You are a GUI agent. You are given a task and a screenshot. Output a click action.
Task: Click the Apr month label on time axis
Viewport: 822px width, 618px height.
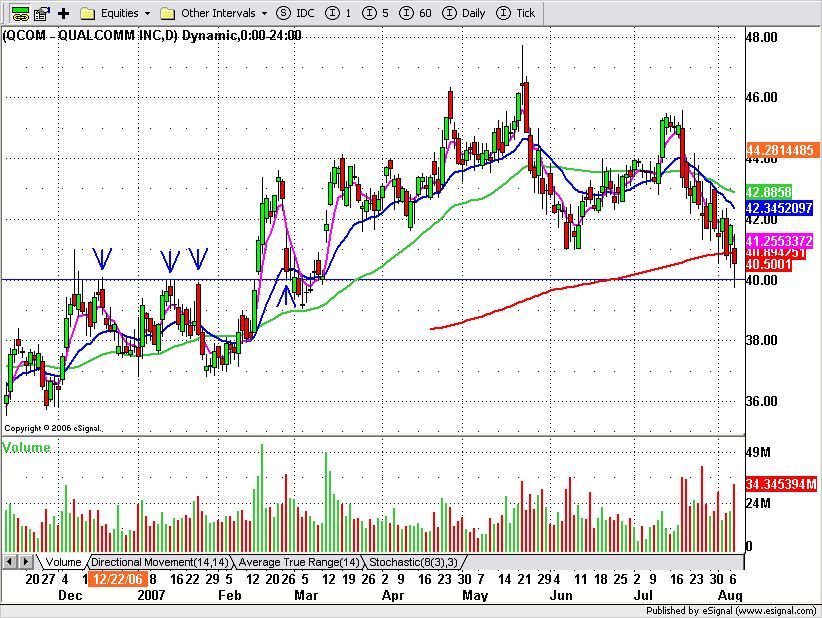pyautogui.click(x=393, y=595)
